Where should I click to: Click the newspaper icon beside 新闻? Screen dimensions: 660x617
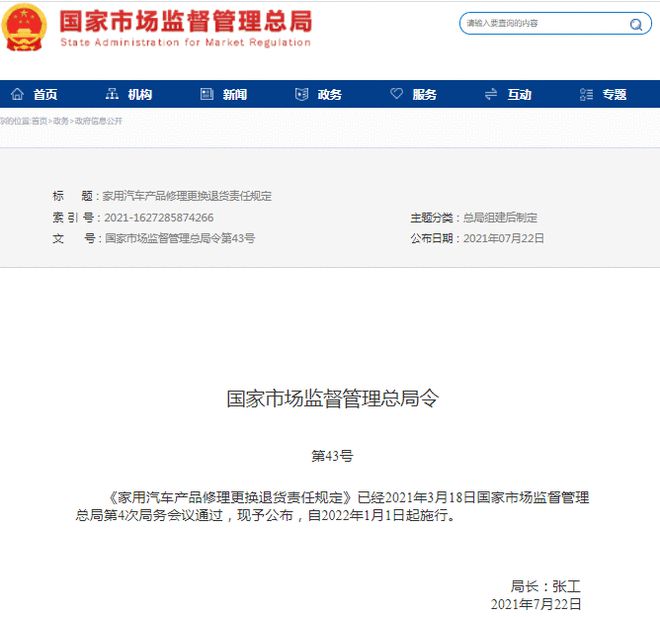tap(207, 93)
